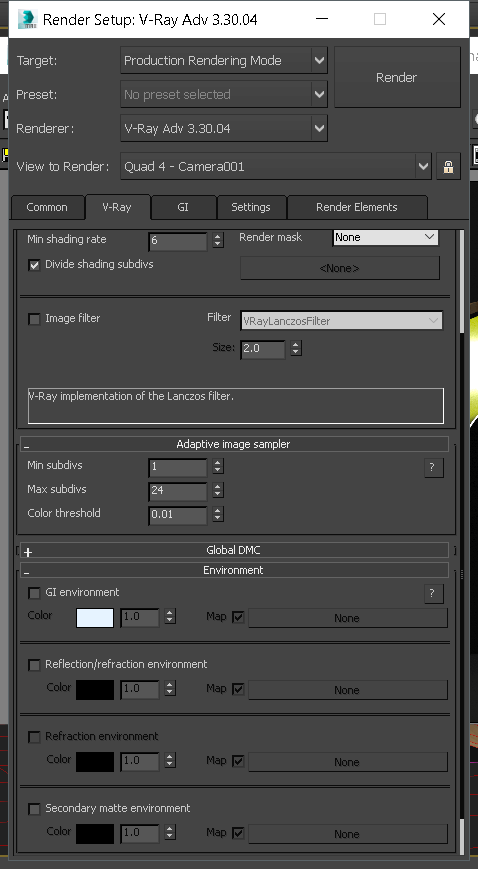Image resolution: width=478 pixels, height=869 pixels.
Task: Open the image Filter type dropdown
Action: pyautogui.click(x=341, y=320)
